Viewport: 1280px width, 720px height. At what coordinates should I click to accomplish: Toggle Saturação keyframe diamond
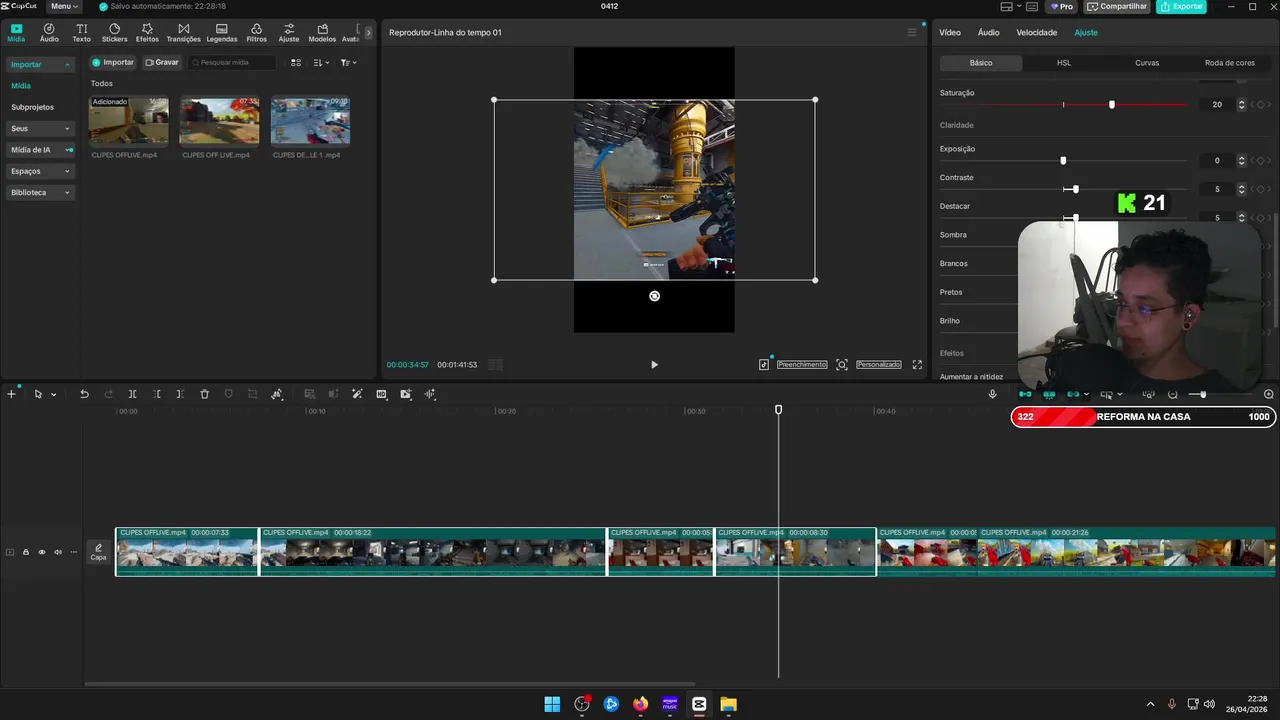pos(1262,104)
